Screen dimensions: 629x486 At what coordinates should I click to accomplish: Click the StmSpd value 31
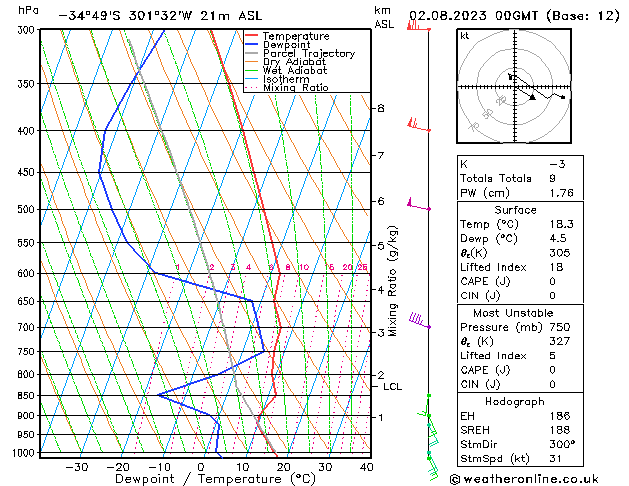click(x=556, y=458)
